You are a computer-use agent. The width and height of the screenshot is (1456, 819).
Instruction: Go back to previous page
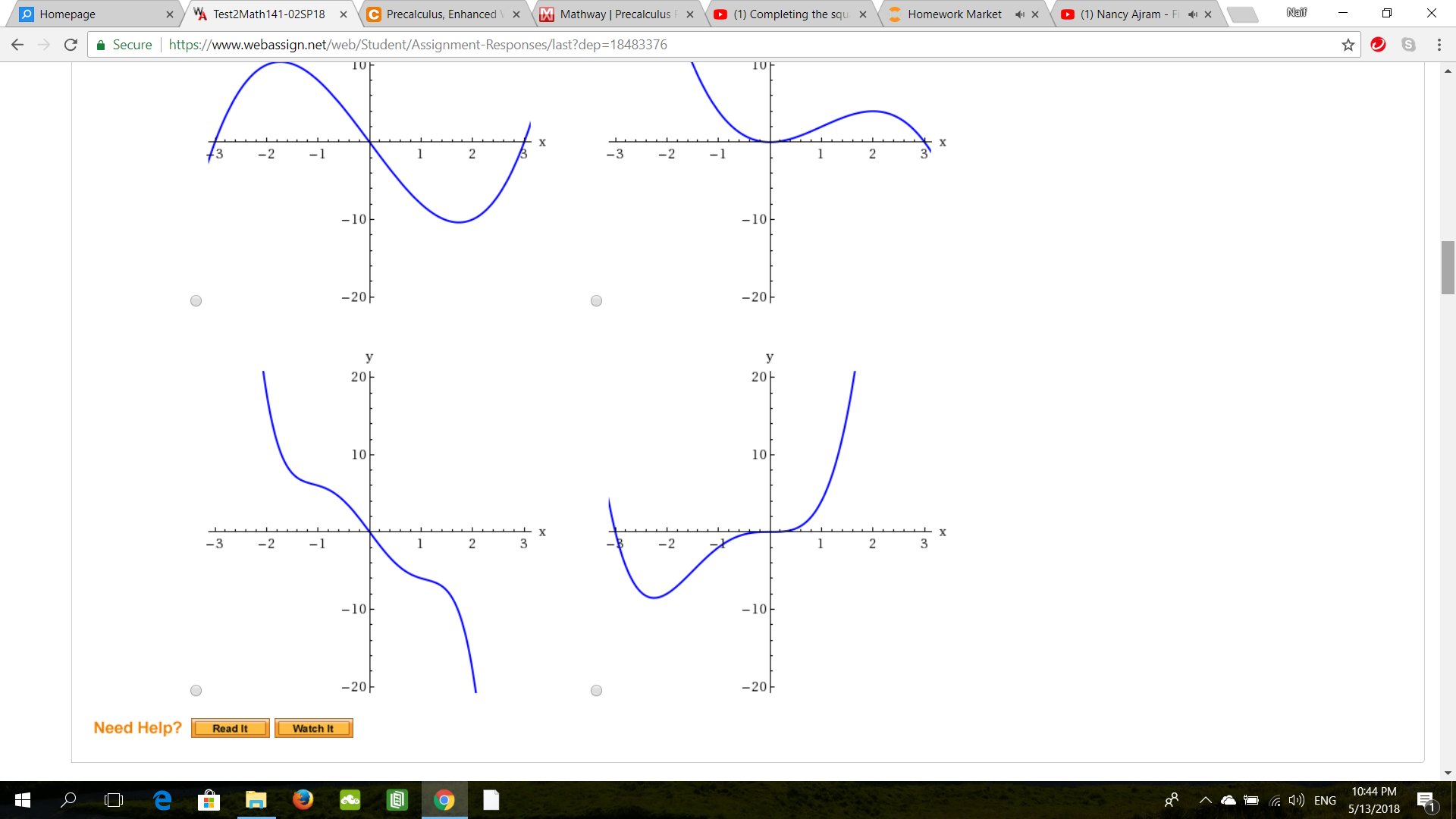click(17, 45)
